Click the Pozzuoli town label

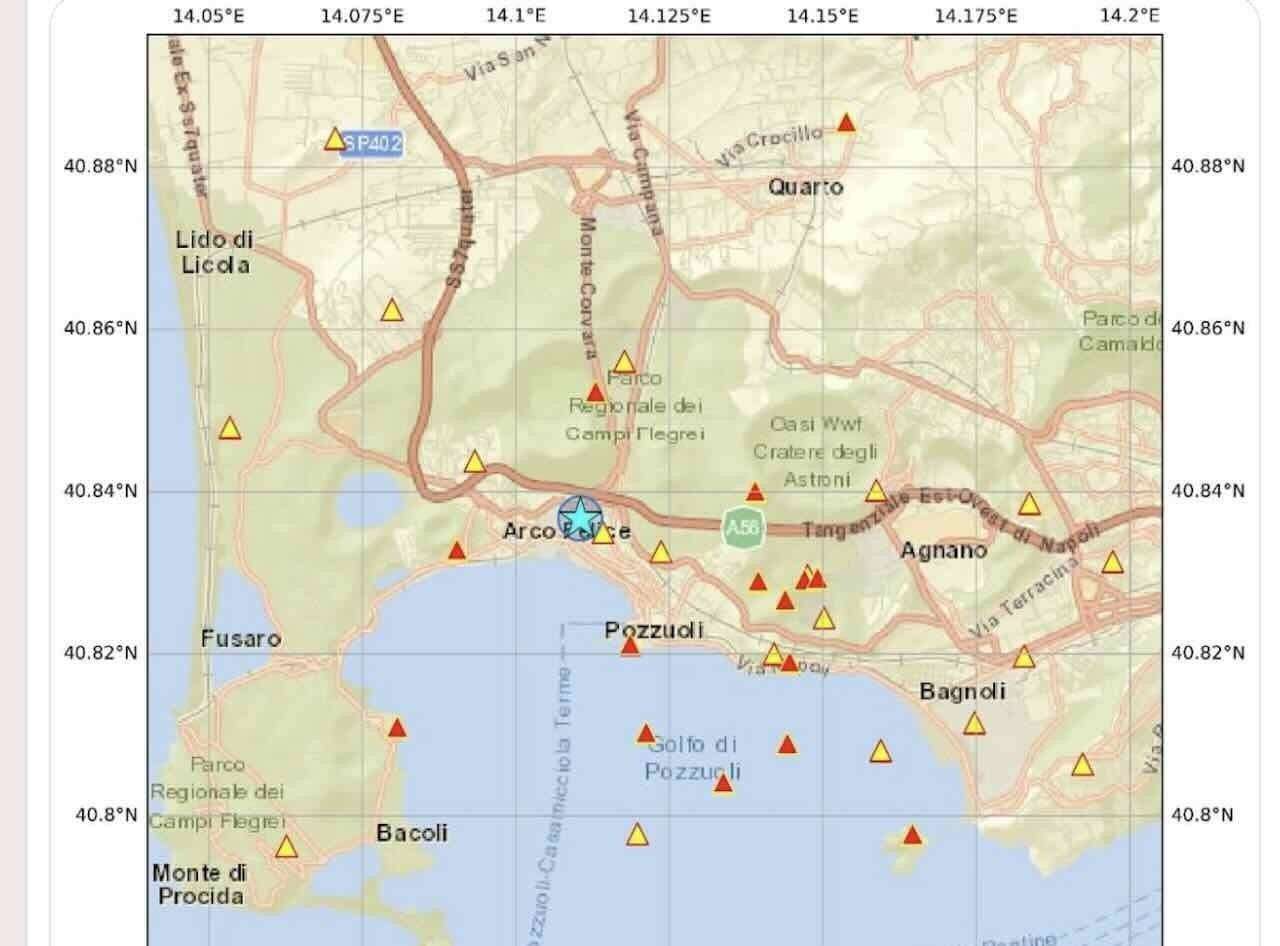tap(654, 630)
